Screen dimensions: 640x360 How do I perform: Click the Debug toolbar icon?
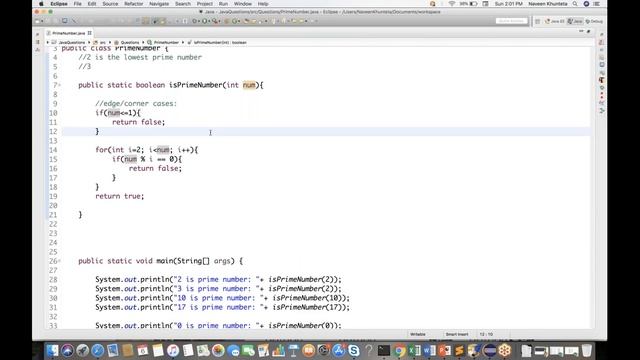pyautogui.click(x=194, y=21)
